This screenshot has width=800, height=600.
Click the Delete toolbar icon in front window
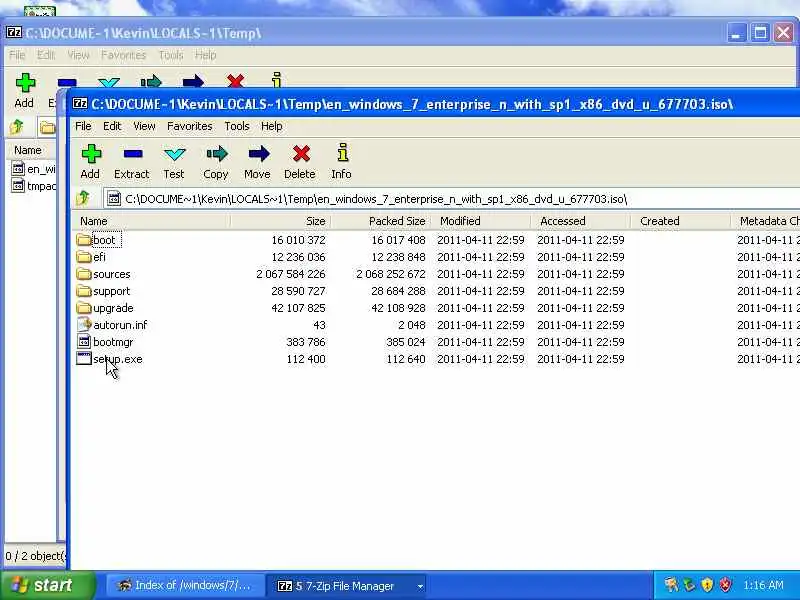[301, 154]
